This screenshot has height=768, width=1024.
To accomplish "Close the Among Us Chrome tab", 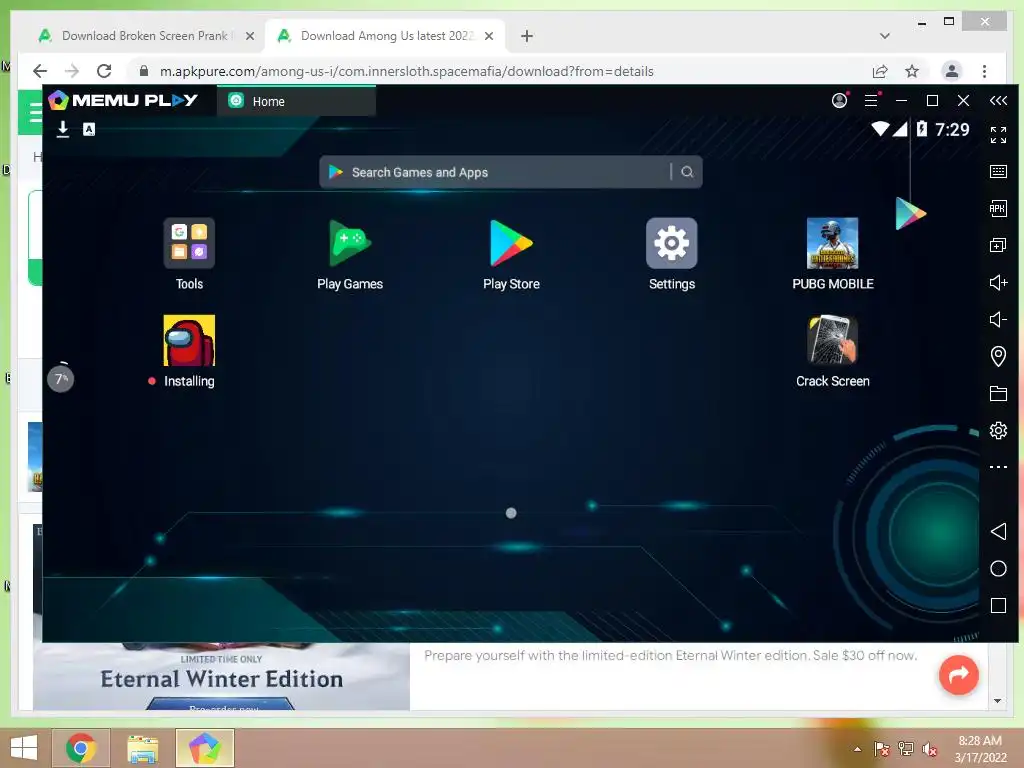I will [489, 36].
